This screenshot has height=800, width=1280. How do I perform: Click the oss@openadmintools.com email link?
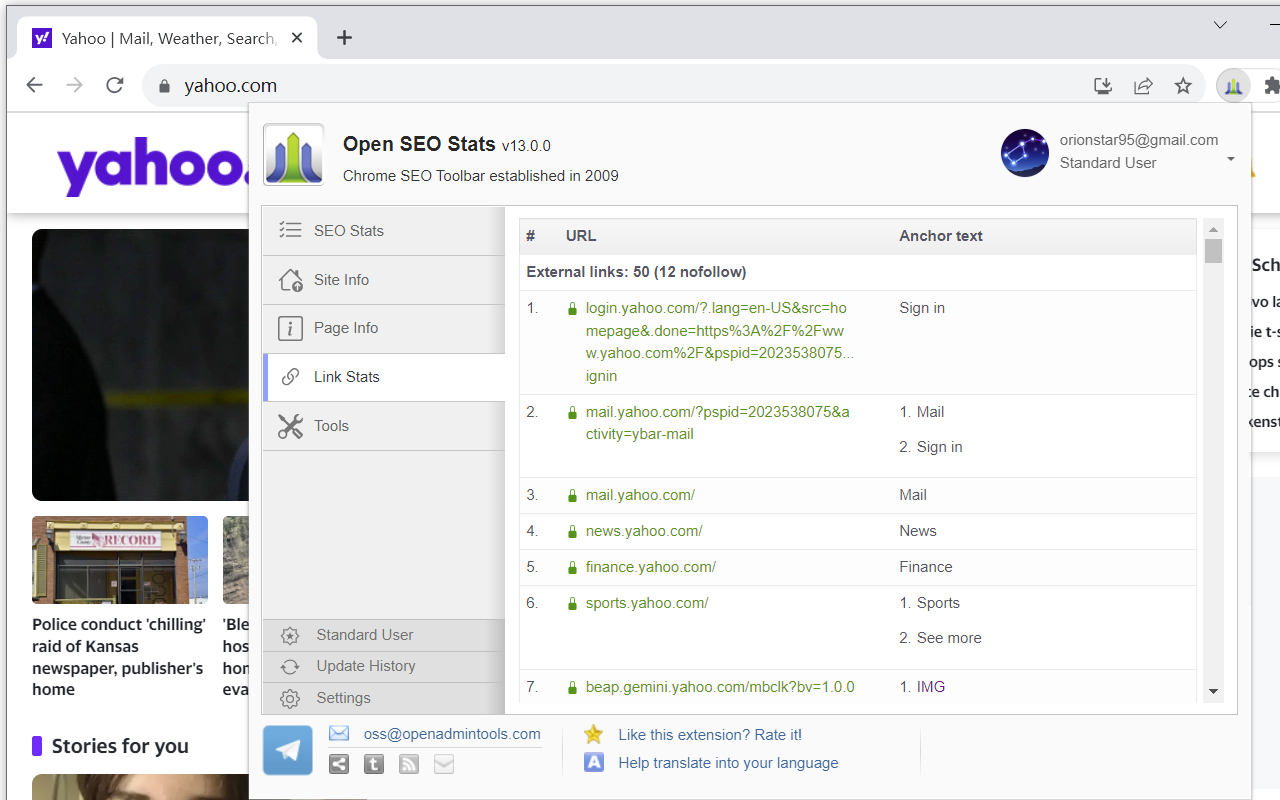coord(451,733)
